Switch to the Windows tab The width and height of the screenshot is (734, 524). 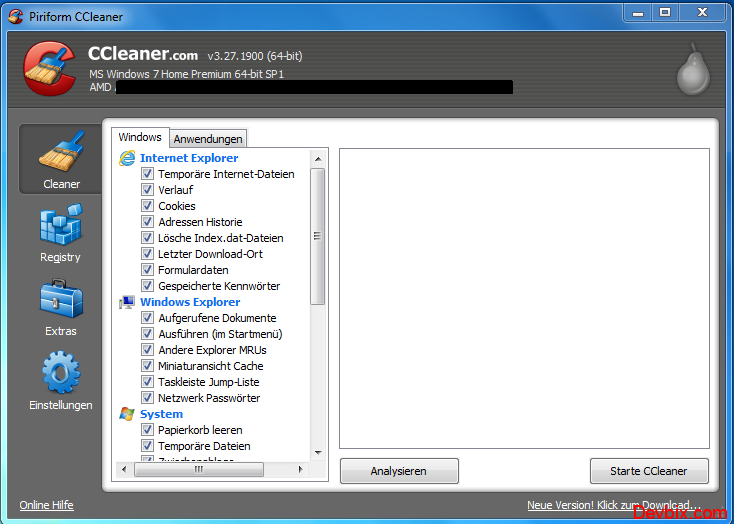point(140,137)
